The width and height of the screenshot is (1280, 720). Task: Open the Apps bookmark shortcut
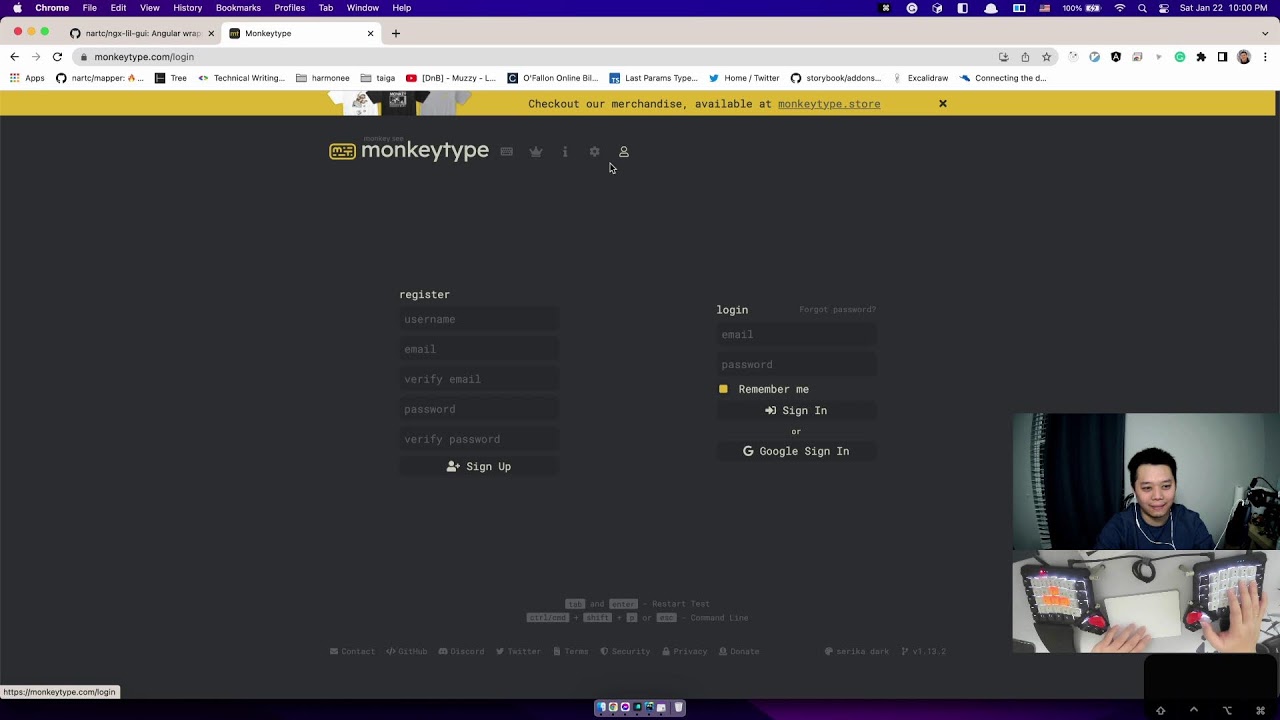[27, 78]
